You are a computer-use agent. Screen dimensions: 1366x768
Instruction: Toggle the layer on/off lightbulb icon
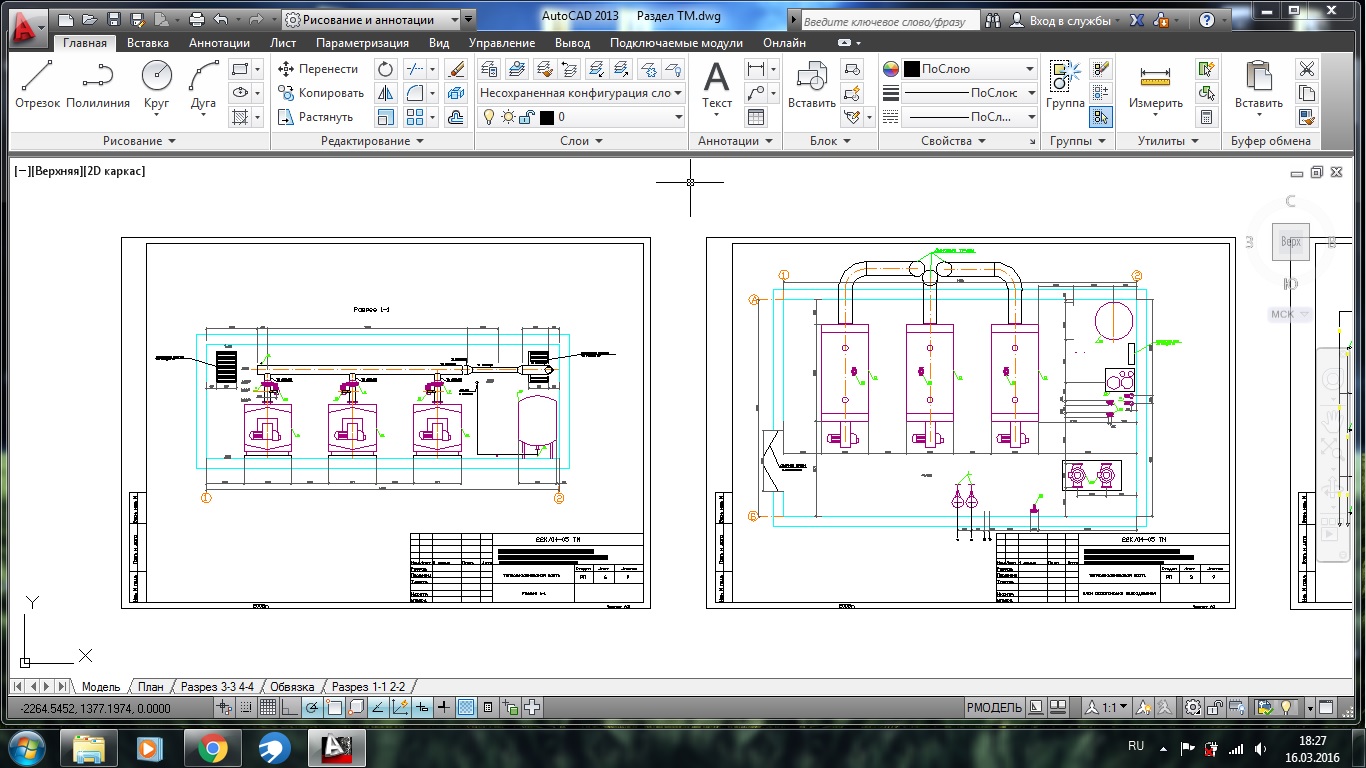[488, 117]
